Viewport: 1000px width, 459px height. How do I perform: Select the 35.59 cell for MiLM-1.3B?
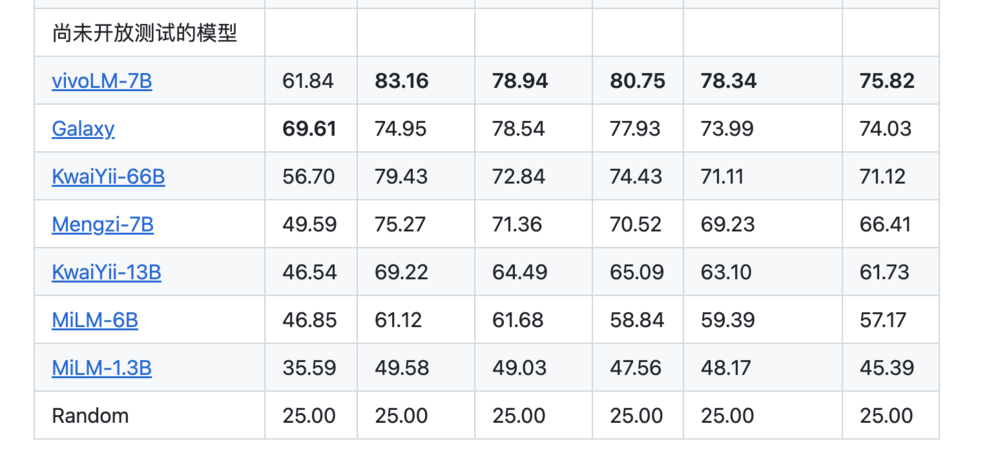(309, 368)
